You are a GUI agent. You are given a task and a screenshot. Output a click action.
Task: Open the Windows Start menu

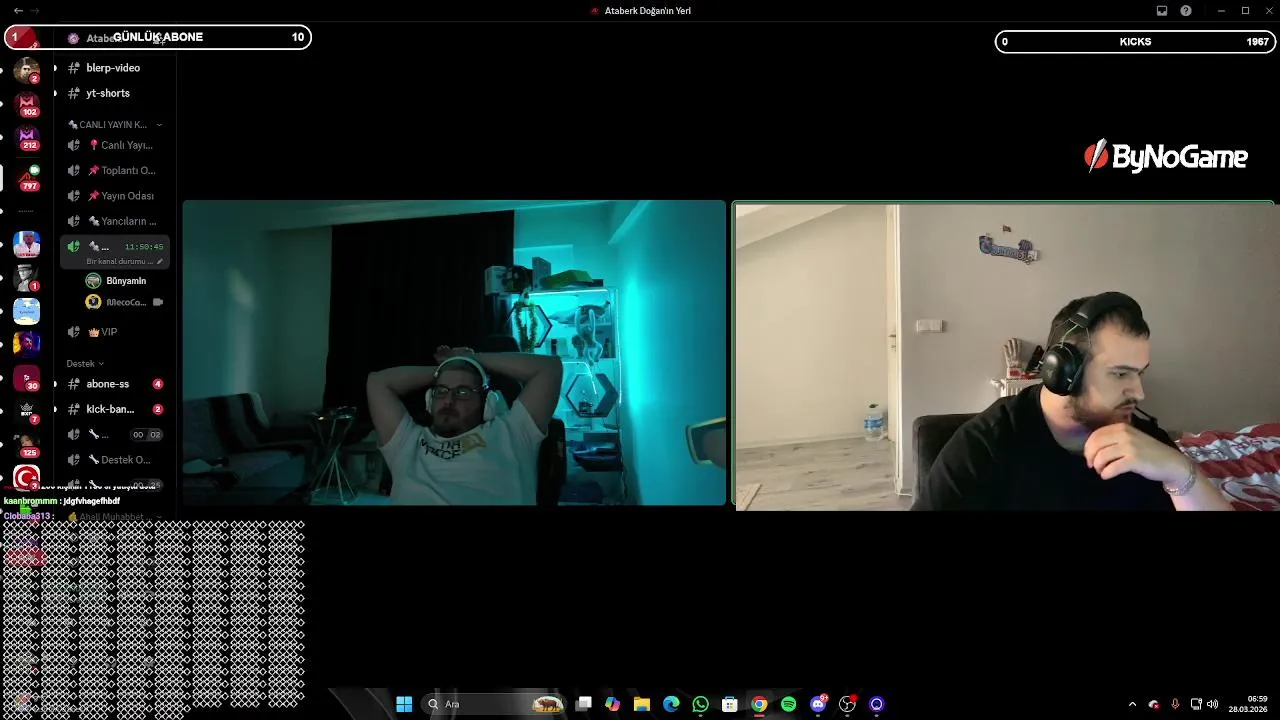pyautogui.click(x=404, y=704)
